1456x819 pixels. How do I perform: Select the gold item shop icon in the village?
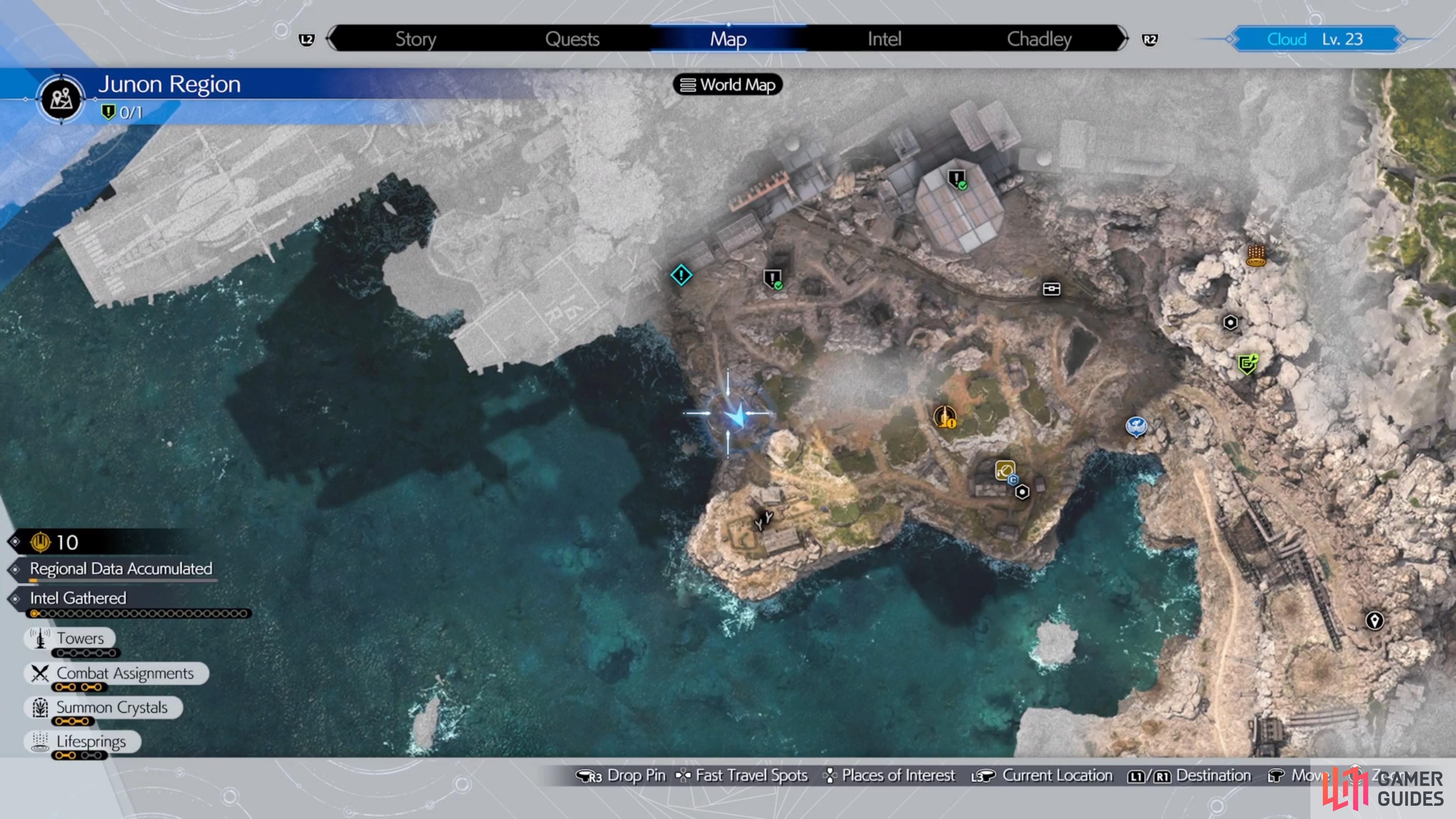point(1005,470)
